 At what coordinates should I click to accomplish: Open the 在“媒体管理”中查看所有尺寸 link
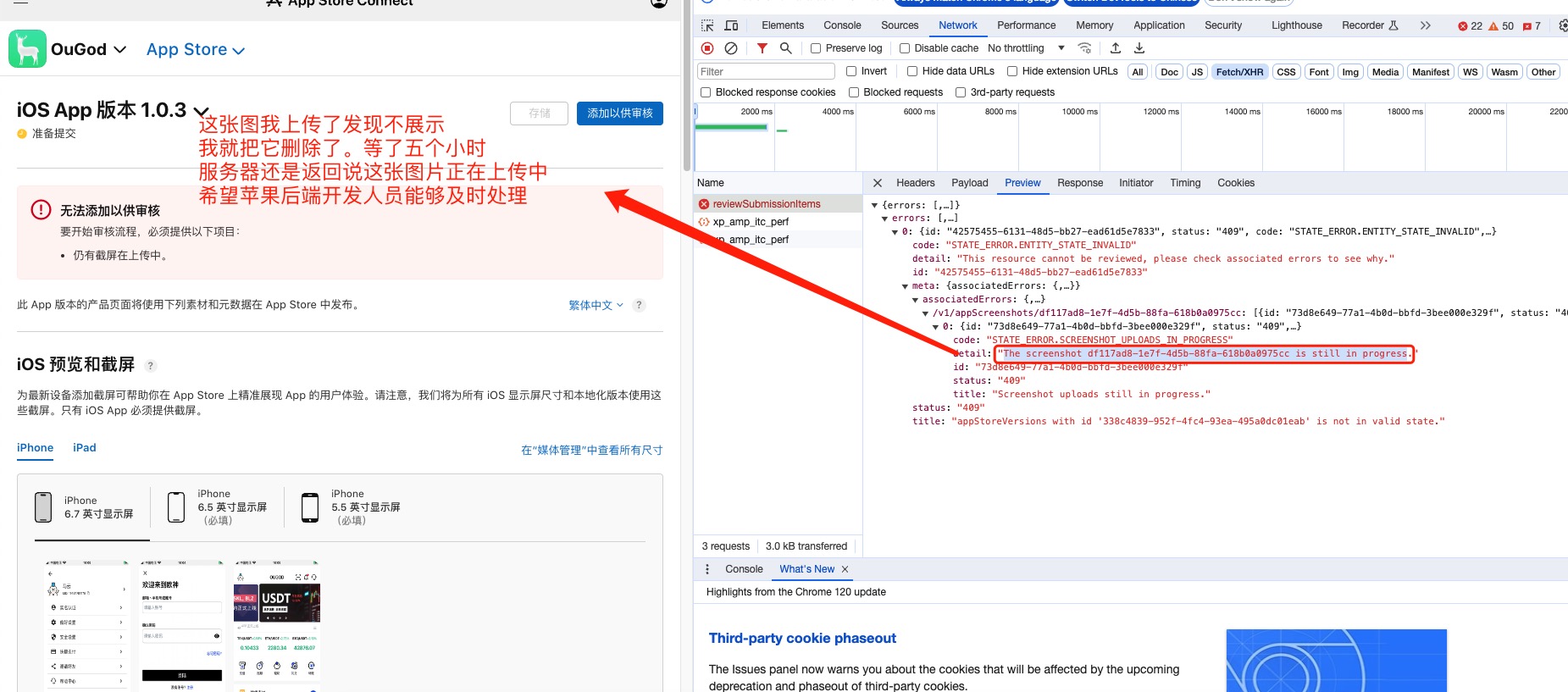591,451
